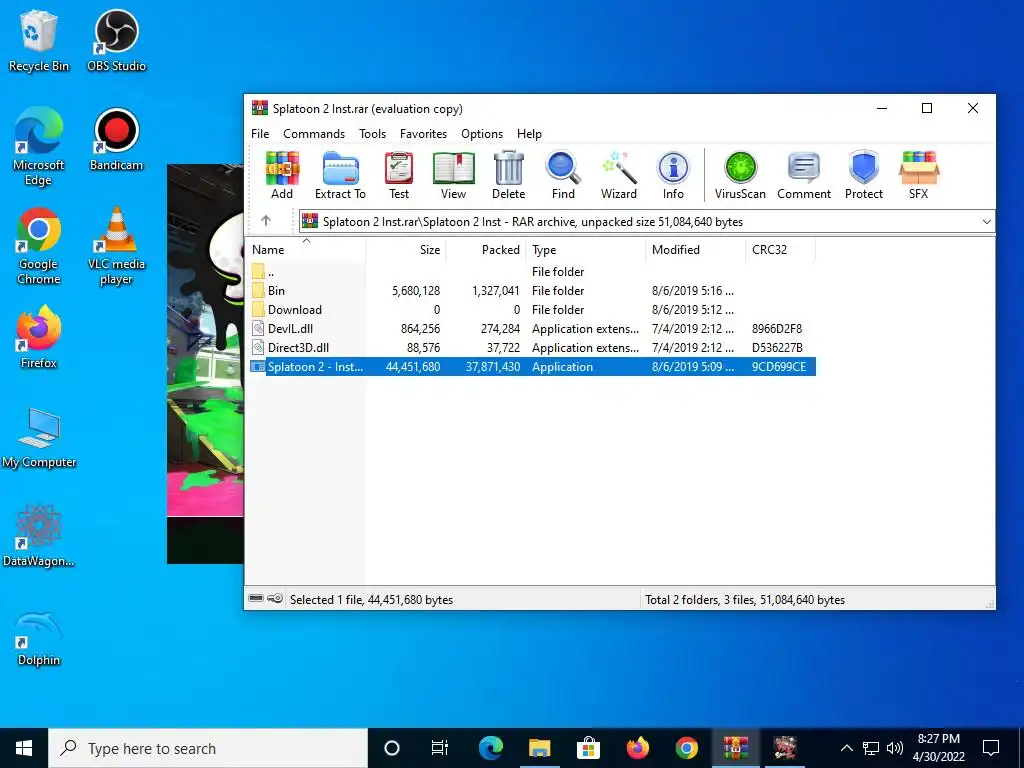Expand the archive path dropdown arrow
Screen dimensions: 1024x768
point(986,221)
